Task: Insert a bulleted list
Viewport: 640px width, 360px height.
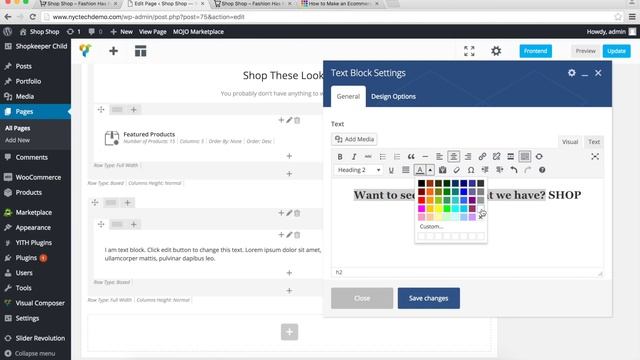Action: pyautogui.click(x=382, y=157)
